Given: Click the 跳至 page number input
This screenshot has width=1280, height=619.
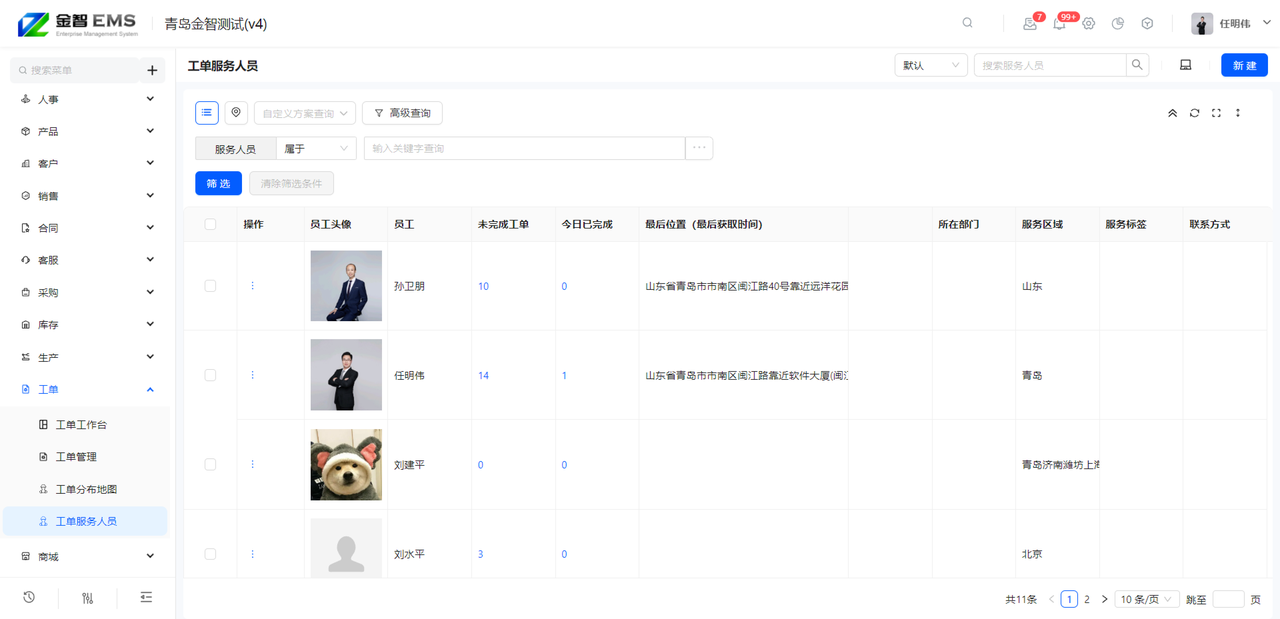Looking at the screenshot, I should click(x=1228, y=599).
